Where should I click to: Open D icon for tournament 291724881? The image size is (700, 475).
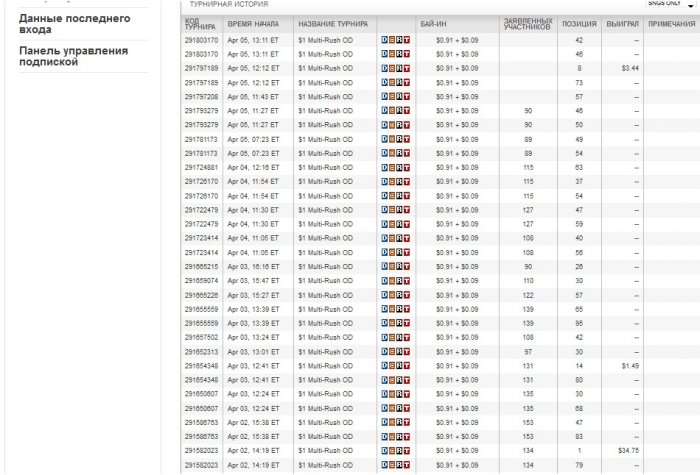(x=384, y=167)
